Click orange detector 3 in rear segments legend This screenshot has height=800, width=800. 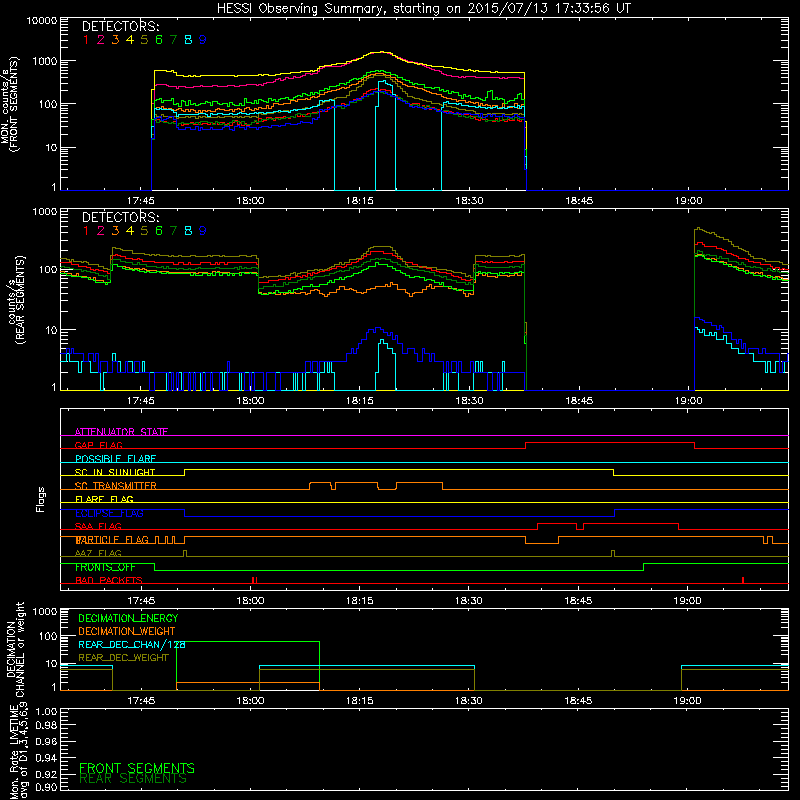pos(115,231)
